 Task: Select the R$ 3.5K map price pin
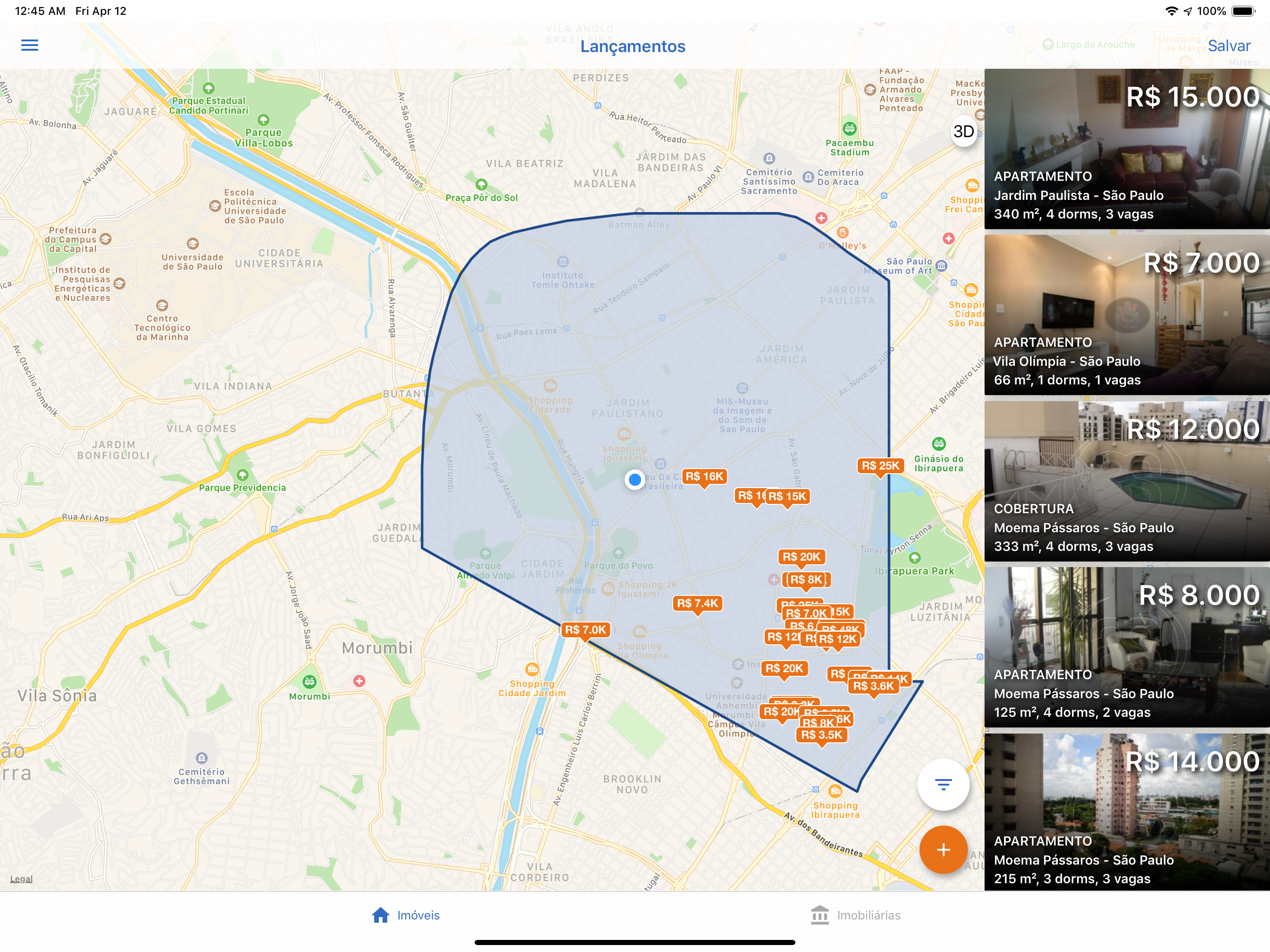(x=821, y=735)
